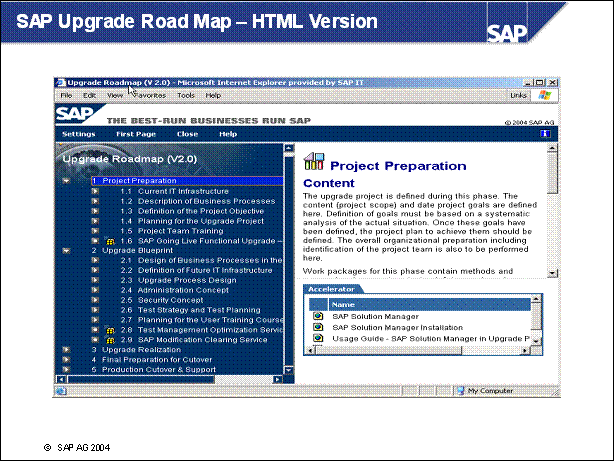Open the Tools menu in the browser

(186, 95)
